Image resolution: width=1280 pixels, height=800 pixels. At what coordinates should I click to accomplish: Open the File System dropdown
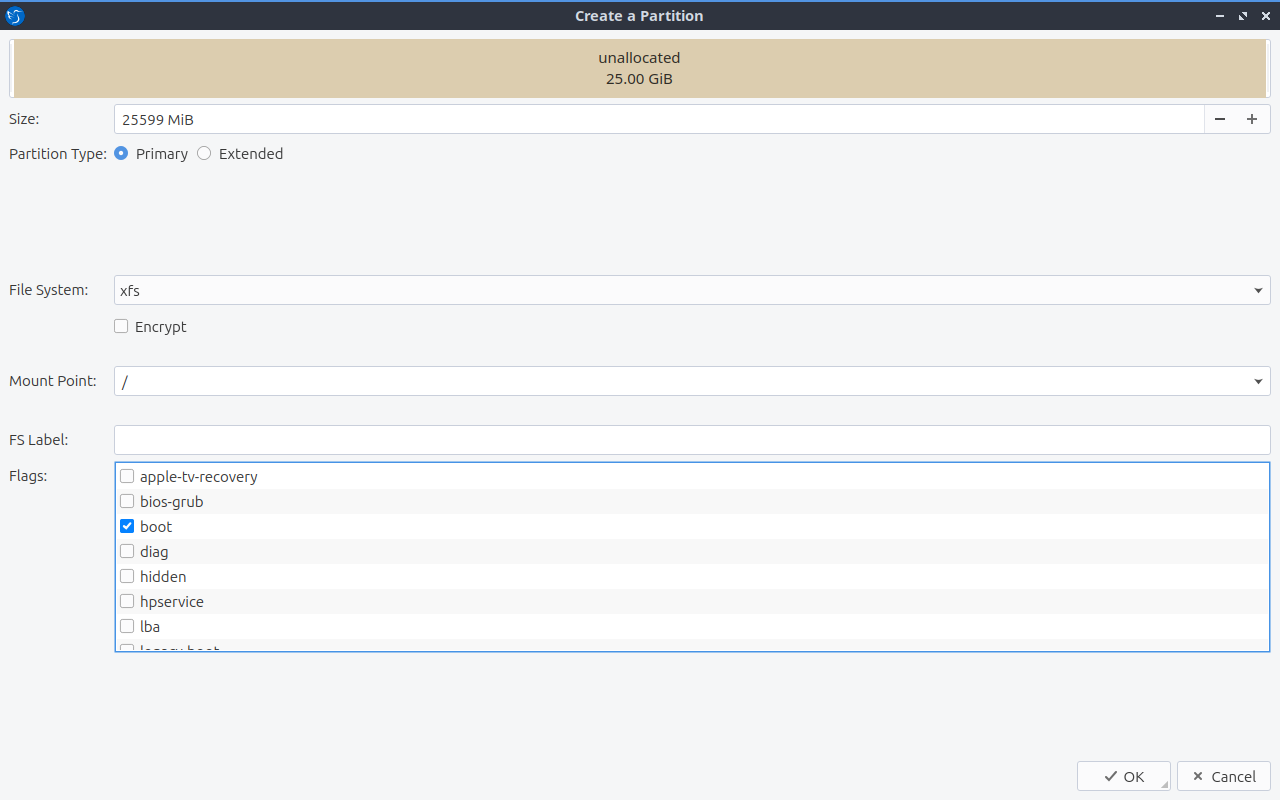[x=691, y=290]
